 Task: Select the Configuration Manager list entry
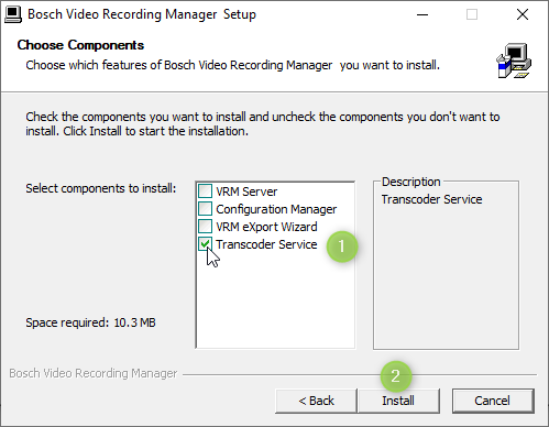(276, 209)
